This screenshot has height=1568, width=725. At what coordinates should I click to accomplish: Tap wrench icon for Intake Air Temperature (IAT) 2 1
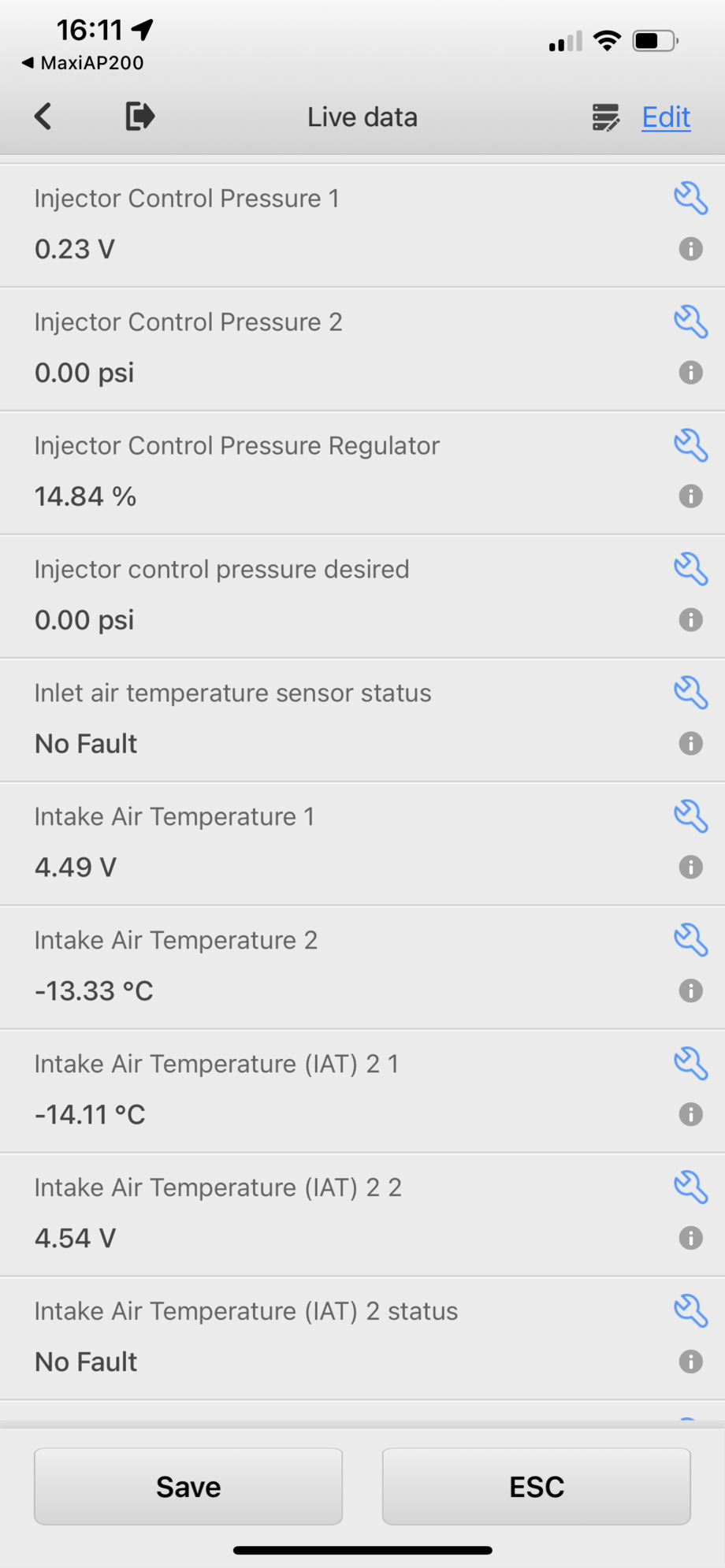(x=690, y=1065)
